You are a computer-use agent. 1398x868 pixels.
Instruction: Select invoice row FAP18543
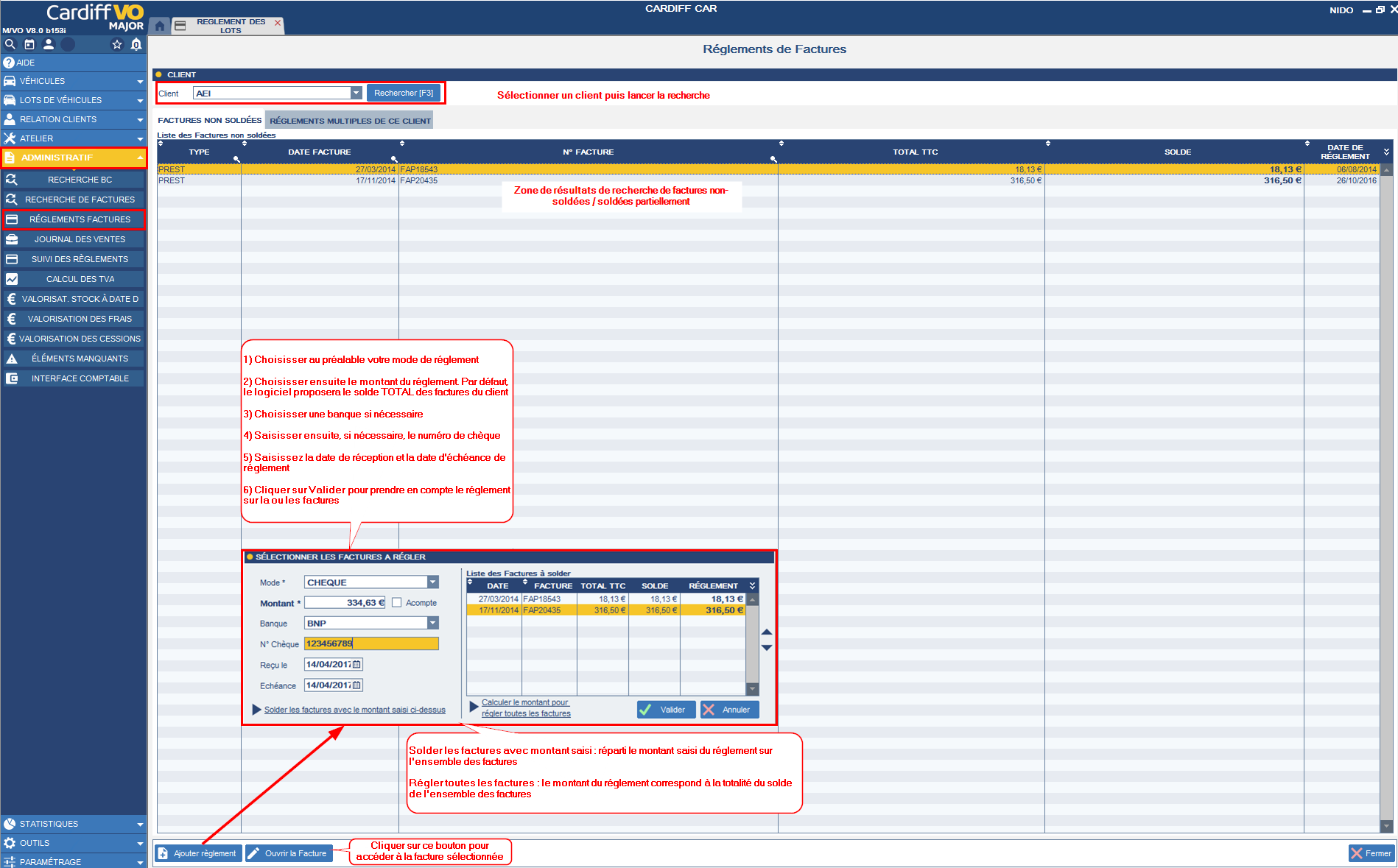pyautogui.click(x=768, y=169)
